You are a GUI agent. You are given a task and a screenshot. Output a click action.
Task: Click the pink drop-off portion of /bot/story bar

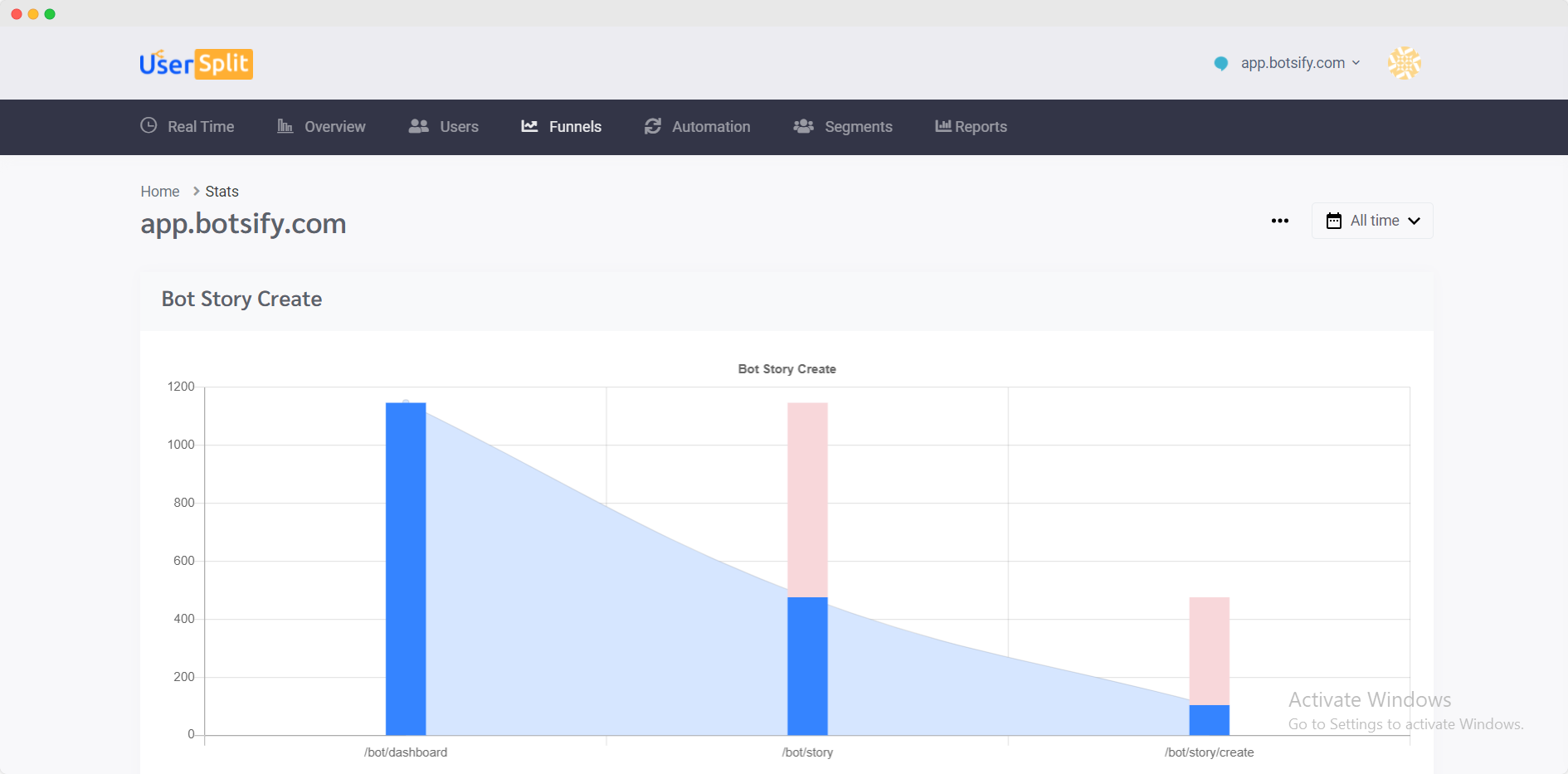[807, 500]
